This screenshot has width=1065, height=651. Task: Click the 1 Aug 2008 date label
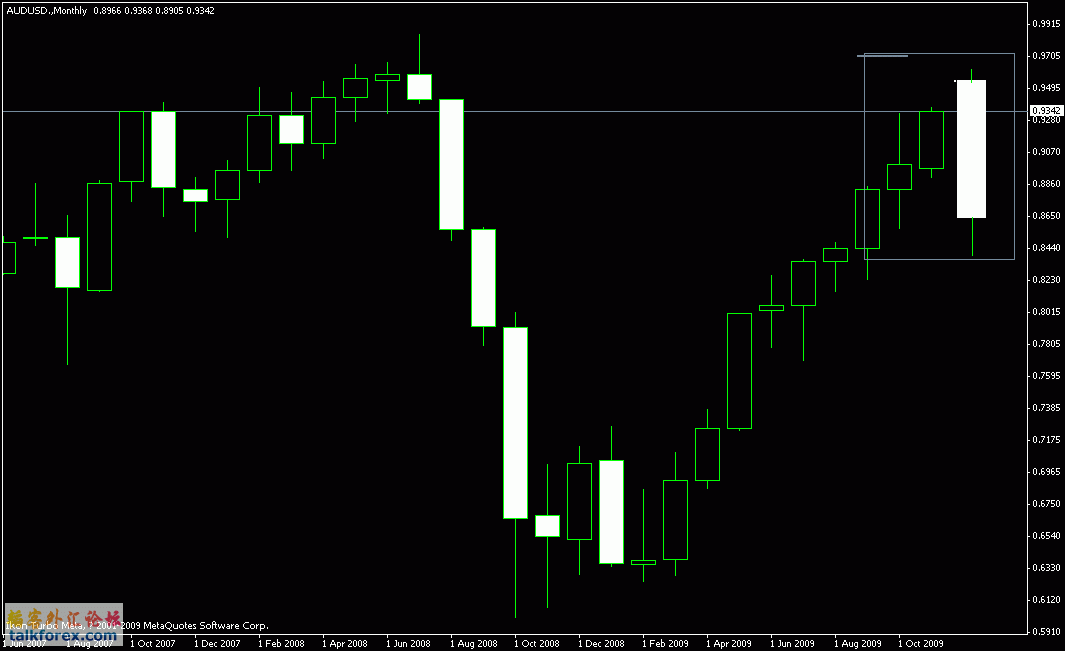[473, 644]
